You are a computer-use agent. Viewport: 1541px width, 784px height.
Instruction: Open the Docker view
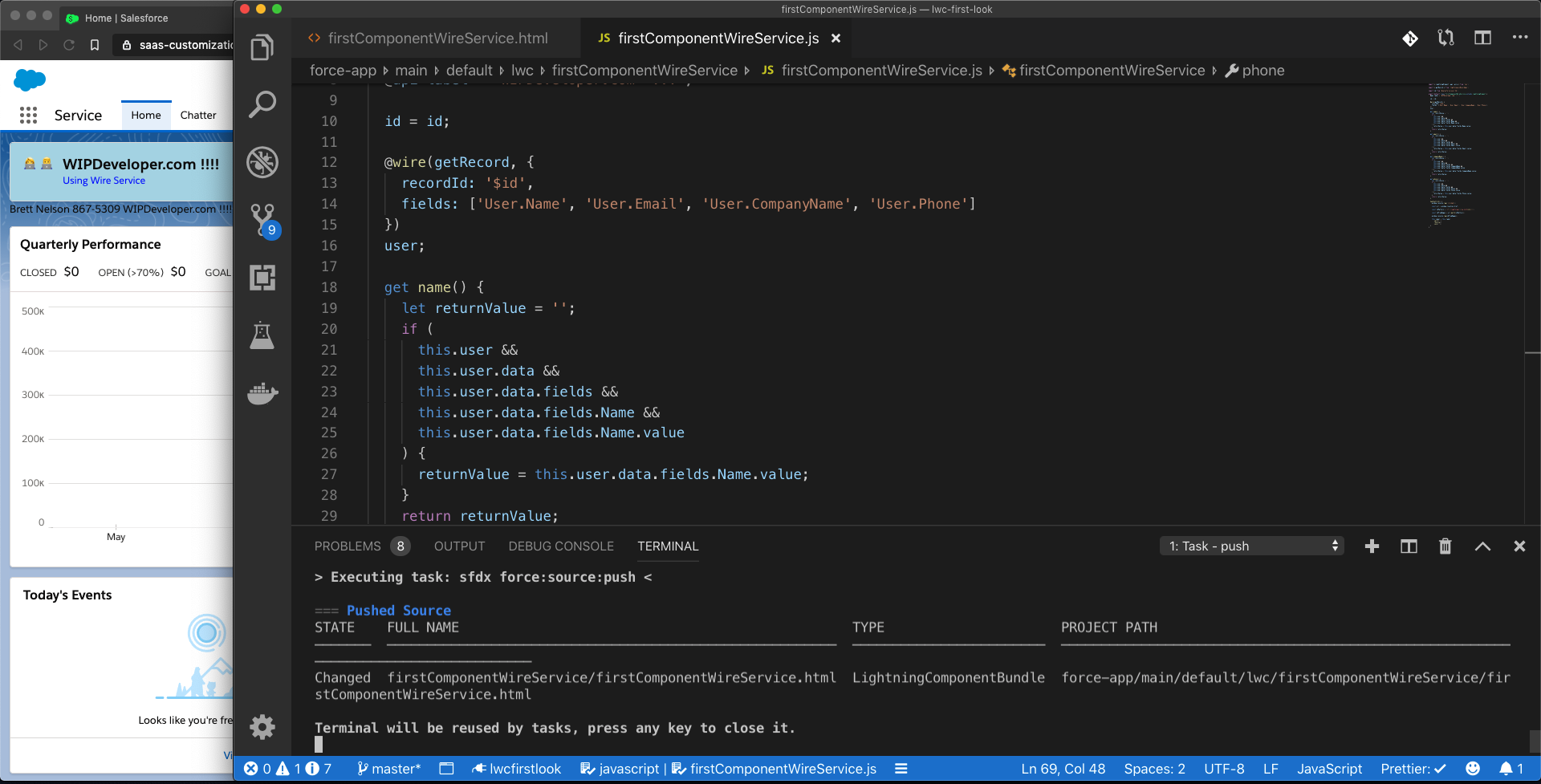pos(262,393)
